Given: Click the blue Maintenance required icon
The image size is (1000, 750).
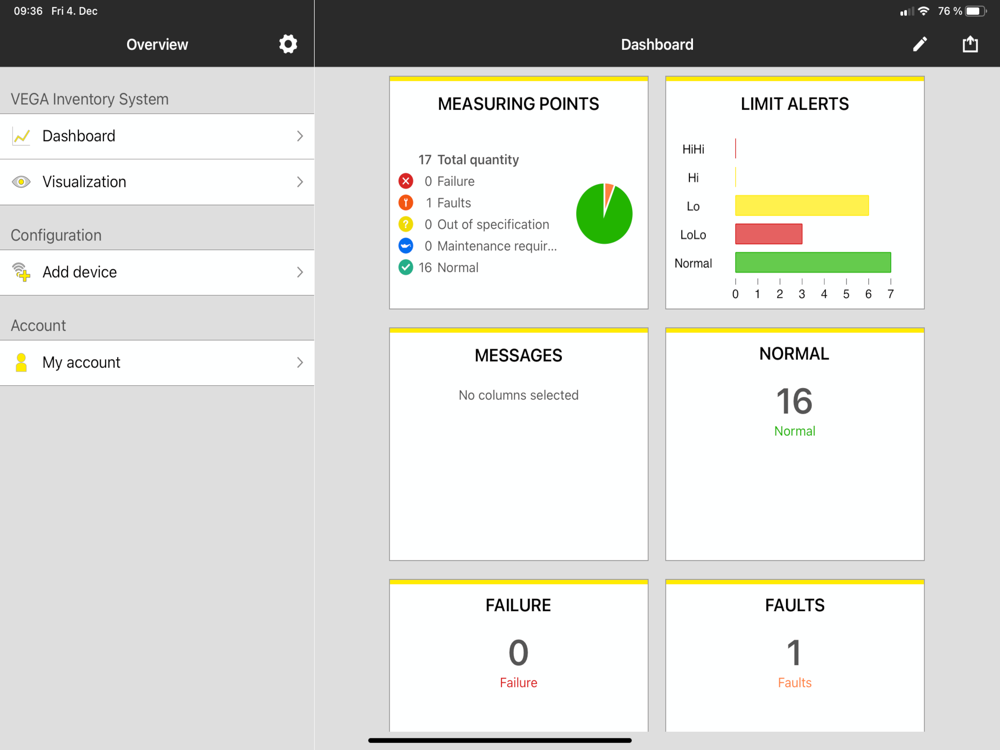Looking at the screenshot, I should click(406, 246).
